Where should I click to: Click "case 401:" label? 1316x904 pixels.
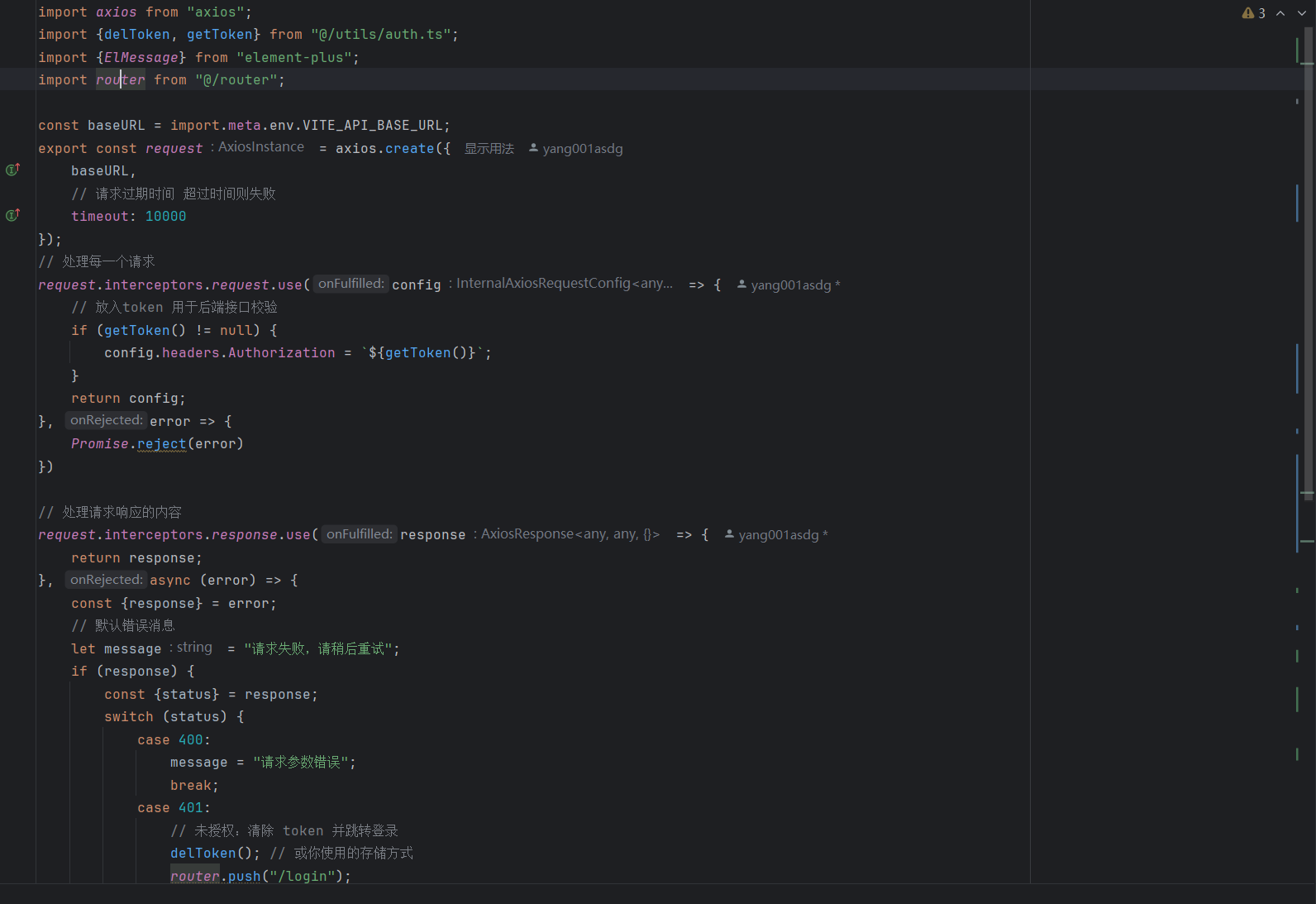click(x=174, y=808)
